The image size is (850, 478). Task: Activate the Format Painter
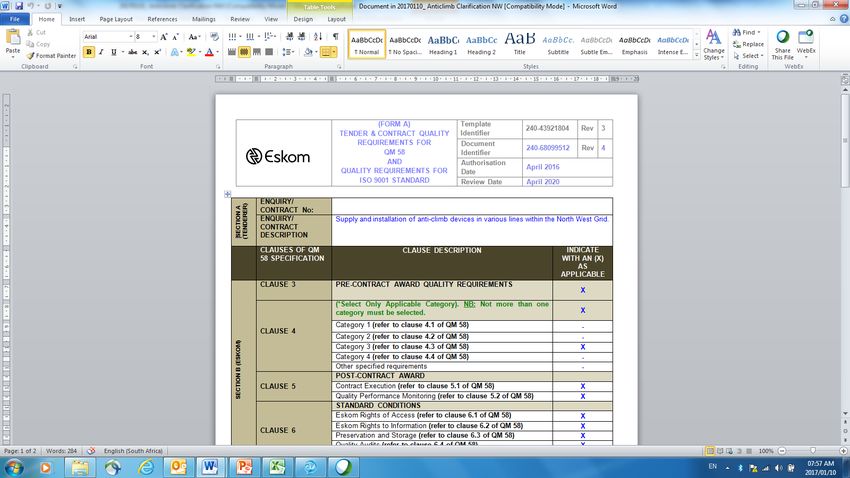click(51, 55)
